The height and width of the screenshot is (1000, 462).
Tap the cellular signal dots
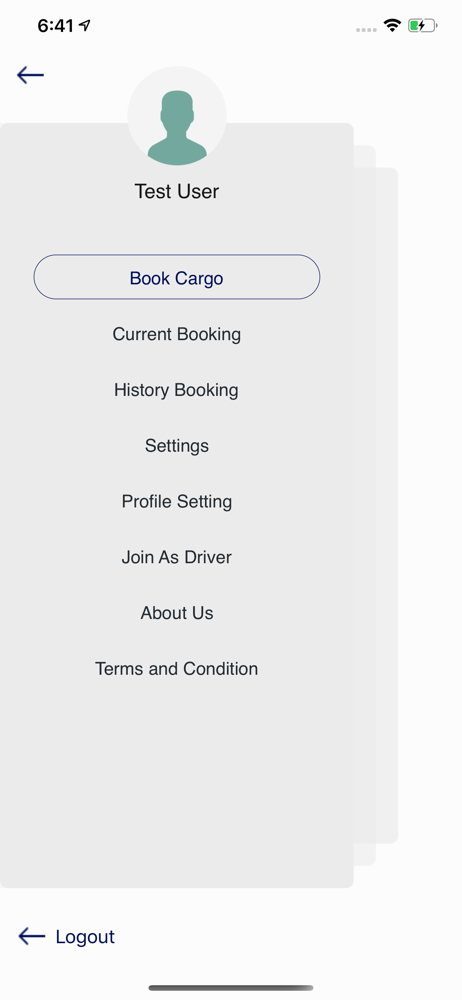point(366,29)
